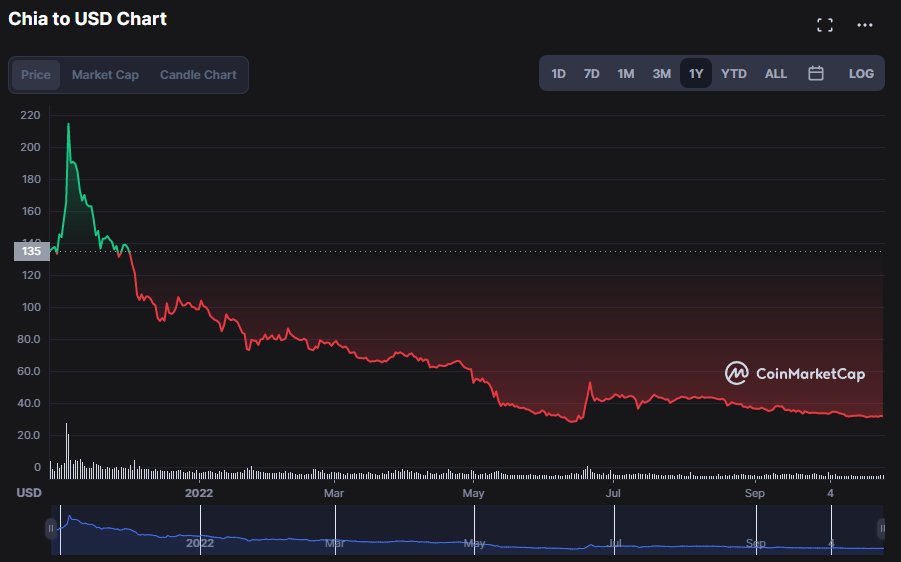The width and height of the screenshot is (901, 562).
Task: Click the Sep label on the x-axis
Action: (x=754, y=493)
